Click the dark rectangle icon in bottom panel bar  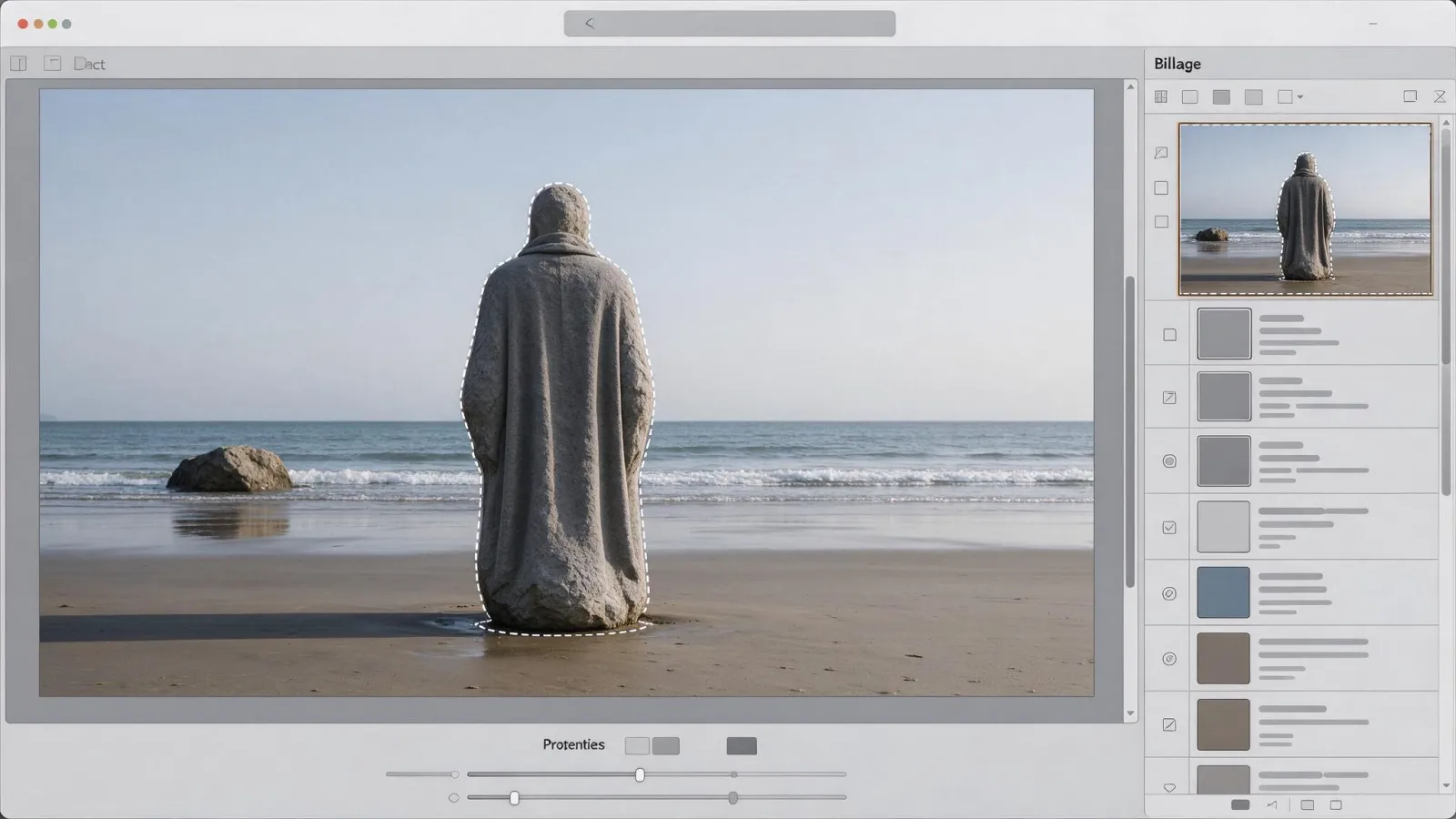coord(1240,804)
